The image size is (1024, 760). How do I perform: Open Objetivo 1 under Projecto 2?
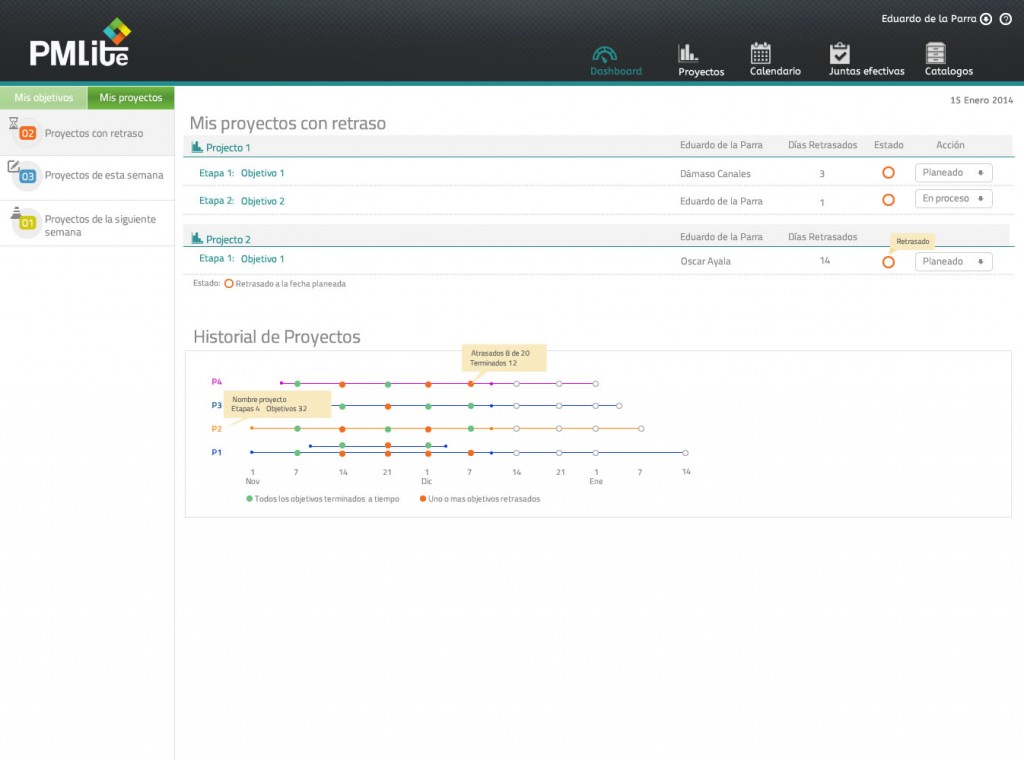(x=263, y=259)
